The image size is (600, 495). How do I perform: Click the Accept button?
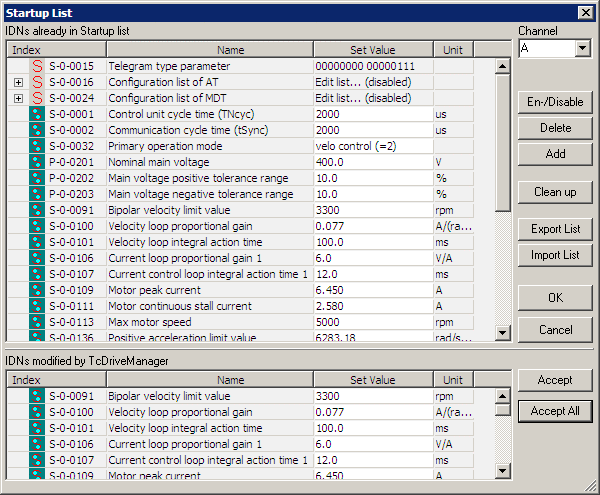tap(555, 380)
